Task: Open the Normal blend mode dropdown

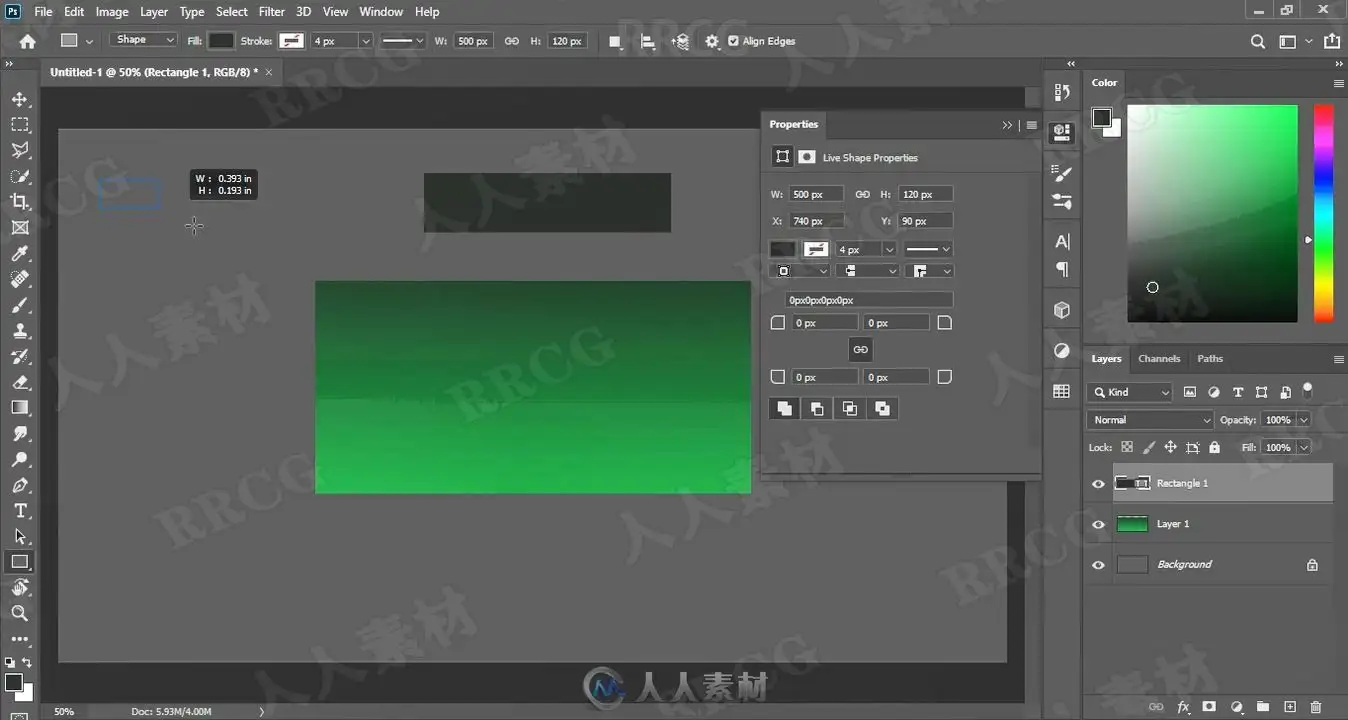Action: click(1150, 420)
